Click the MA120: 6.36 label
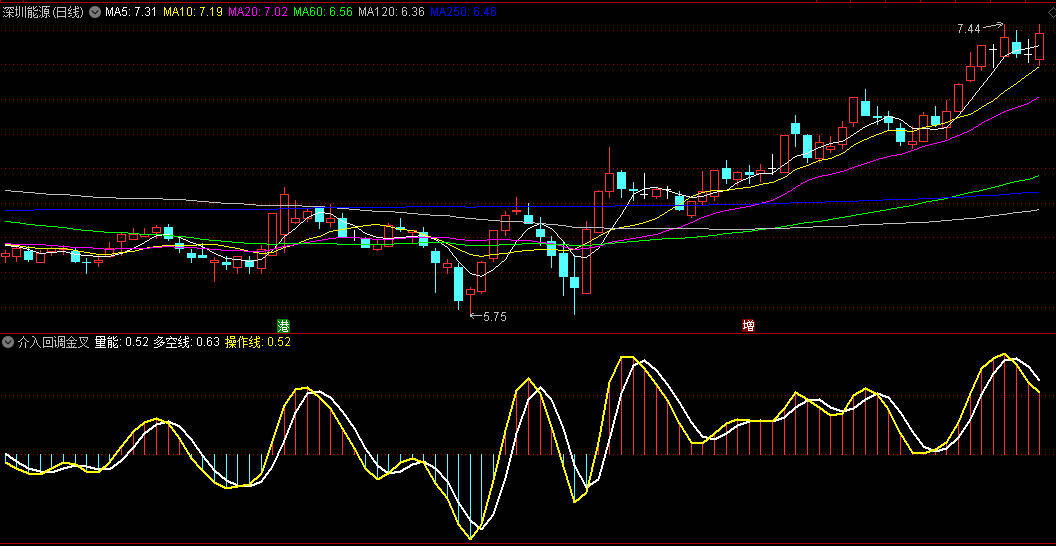The width and height of the screenshot is (1056, 546). [x=391, y=12]
